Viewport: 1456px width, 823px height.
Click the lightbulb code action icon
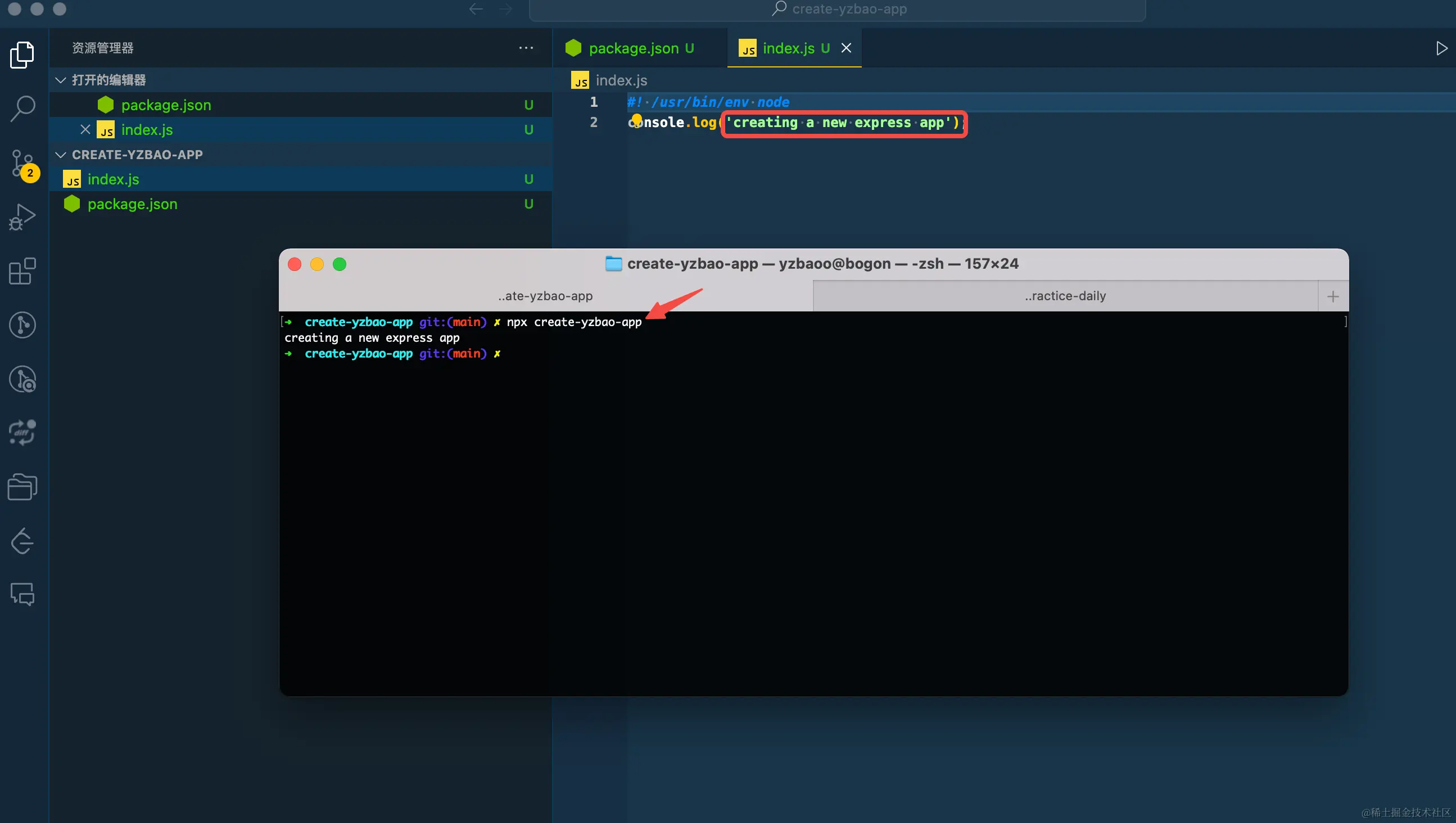(x=636, y=120)
